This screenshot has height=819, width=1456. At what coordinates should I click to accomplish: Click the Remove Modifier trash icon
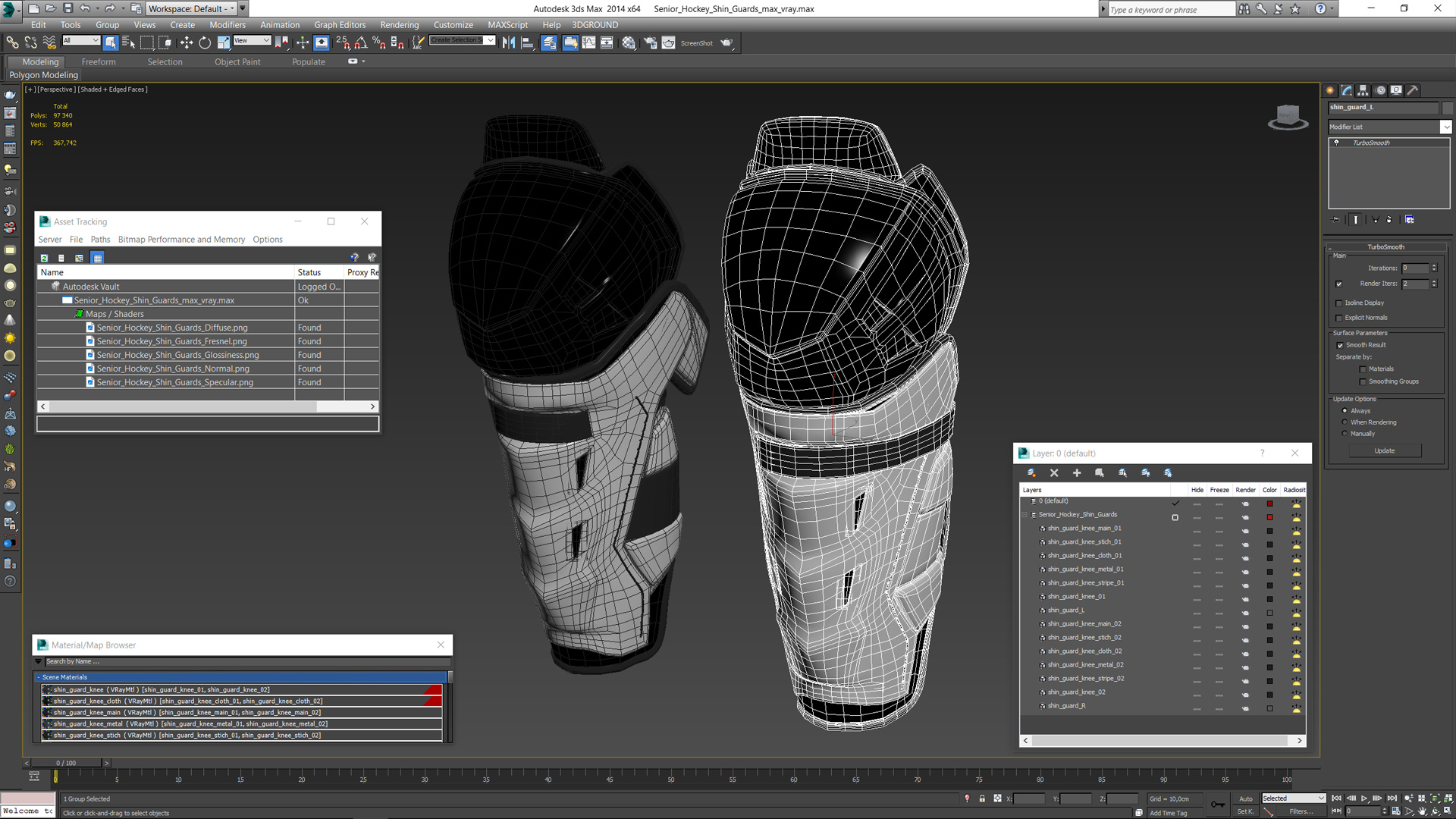pos(1390,220)
